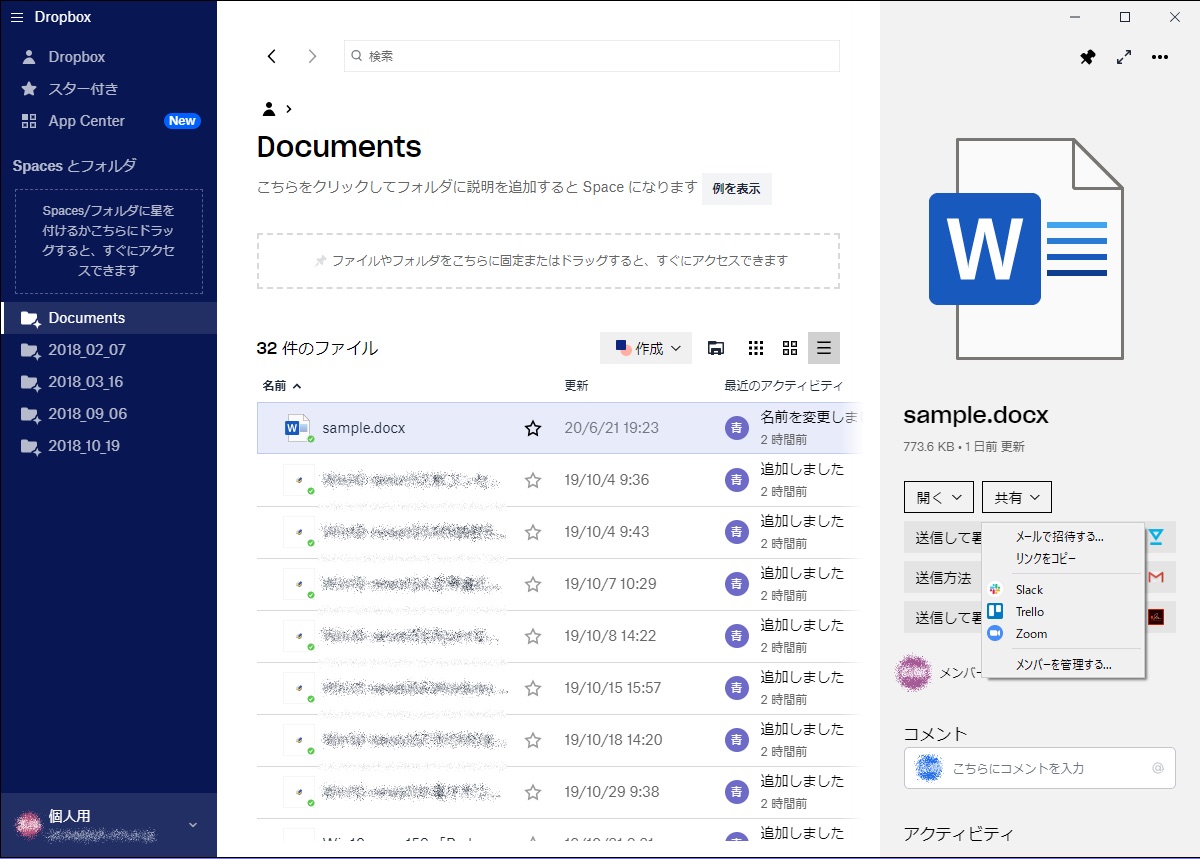Share via Slack menu item

tap(1063, 590)
